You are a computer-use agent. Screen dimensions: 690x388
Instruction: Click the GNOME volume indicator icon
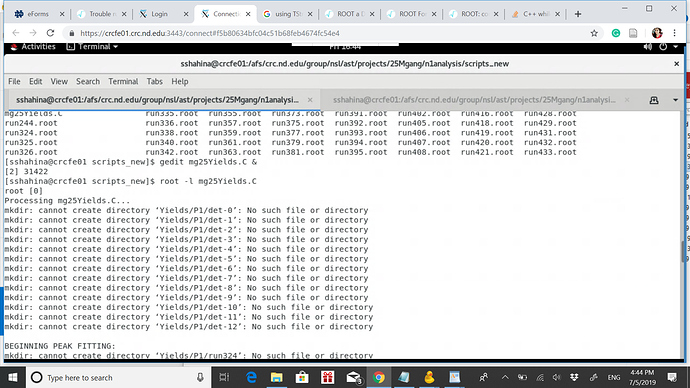647,47
